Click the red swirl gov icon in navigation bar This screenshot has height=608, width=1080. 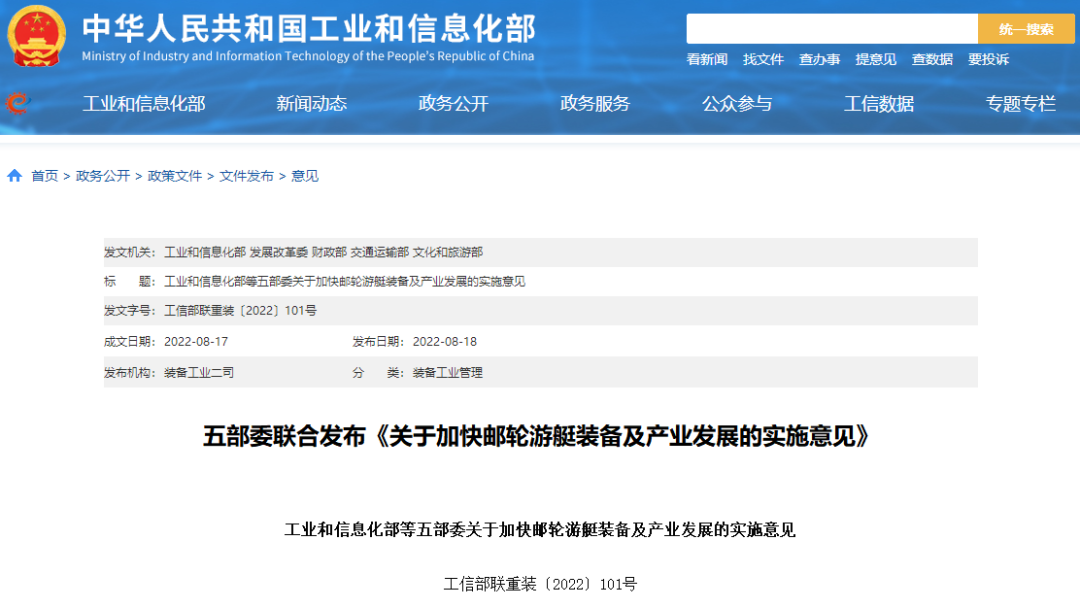pyautogui.click(x=18, y=103)
